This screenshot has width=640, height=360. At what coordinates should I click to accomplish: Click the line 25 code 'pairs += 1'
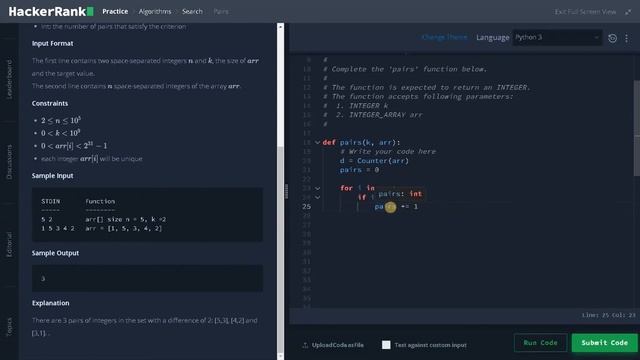(396, 207)
